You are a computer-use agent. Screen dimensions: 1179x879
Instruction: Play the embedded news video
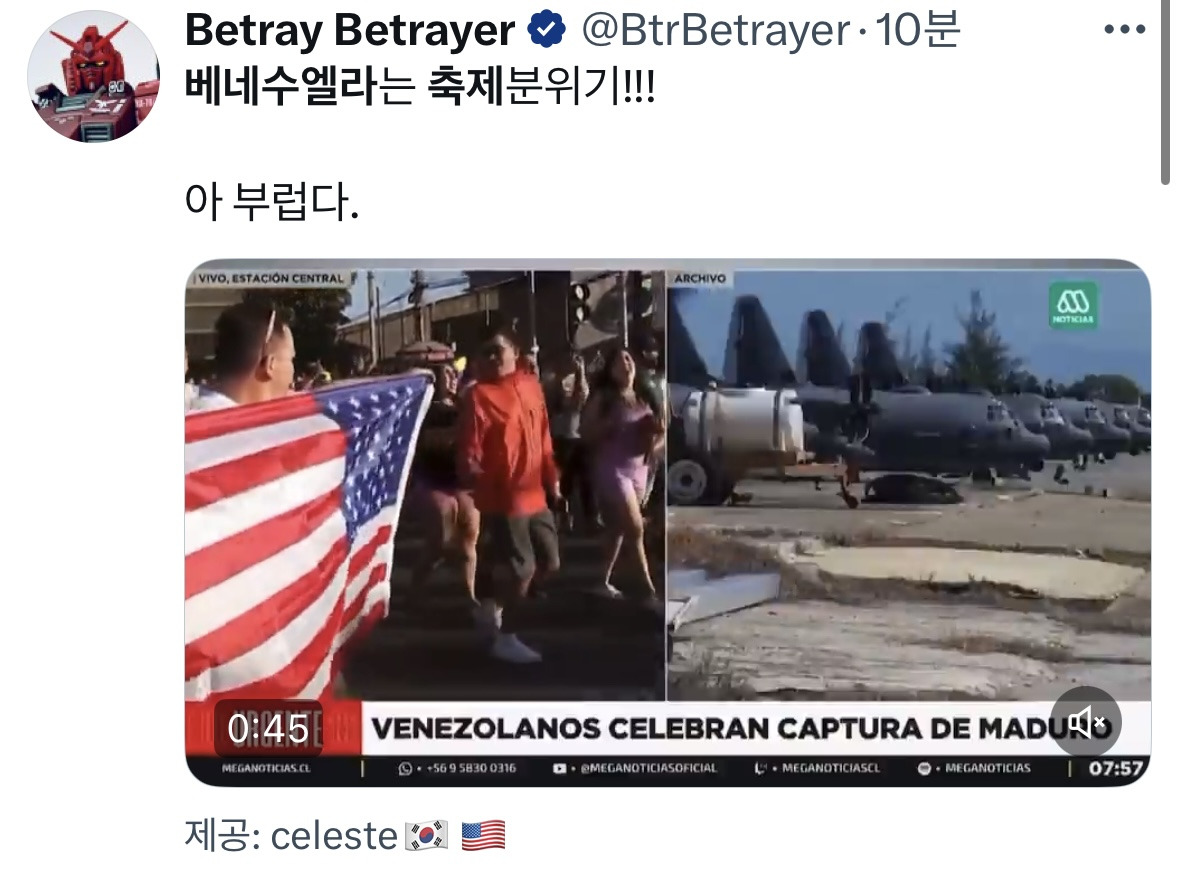668,523
